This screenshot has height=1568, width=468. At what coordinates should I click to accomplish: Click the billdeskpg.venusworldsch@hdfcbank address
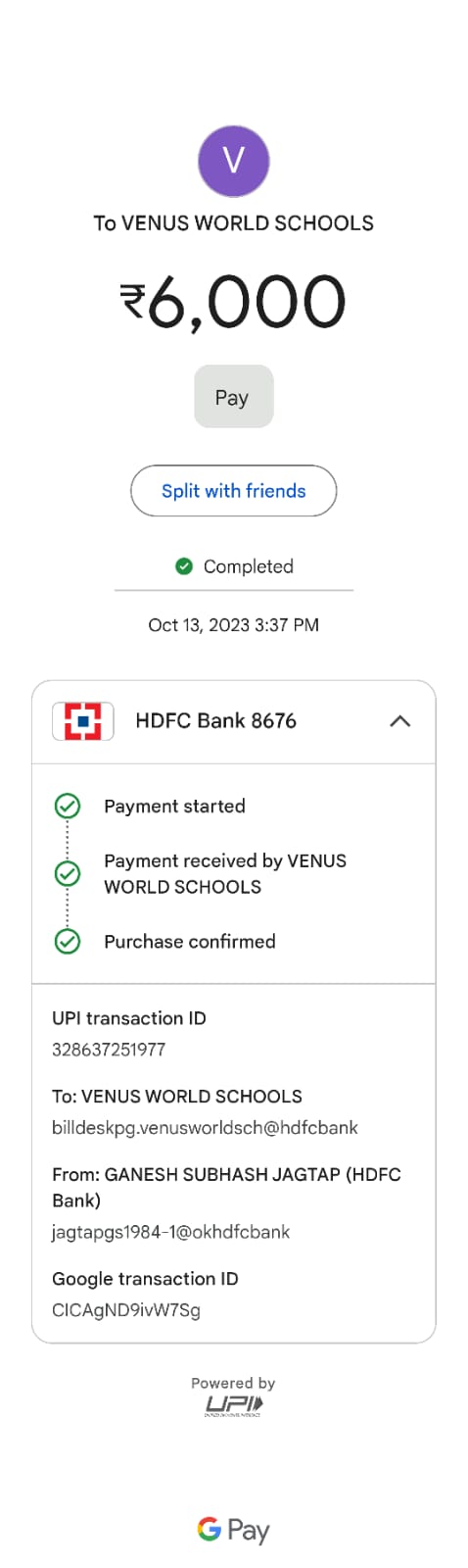(x=205, y=1128)
